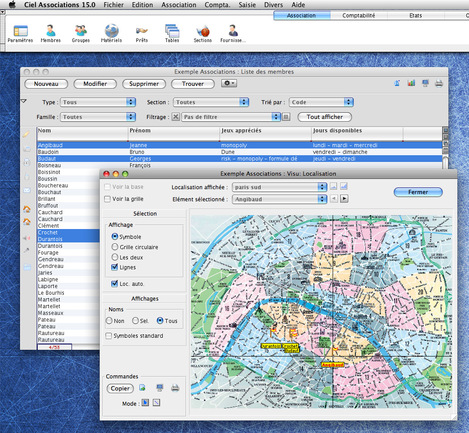This screenshot has width=469, height=433.
Task: Click the image export icon next to Copier
Action: point(142,388)
